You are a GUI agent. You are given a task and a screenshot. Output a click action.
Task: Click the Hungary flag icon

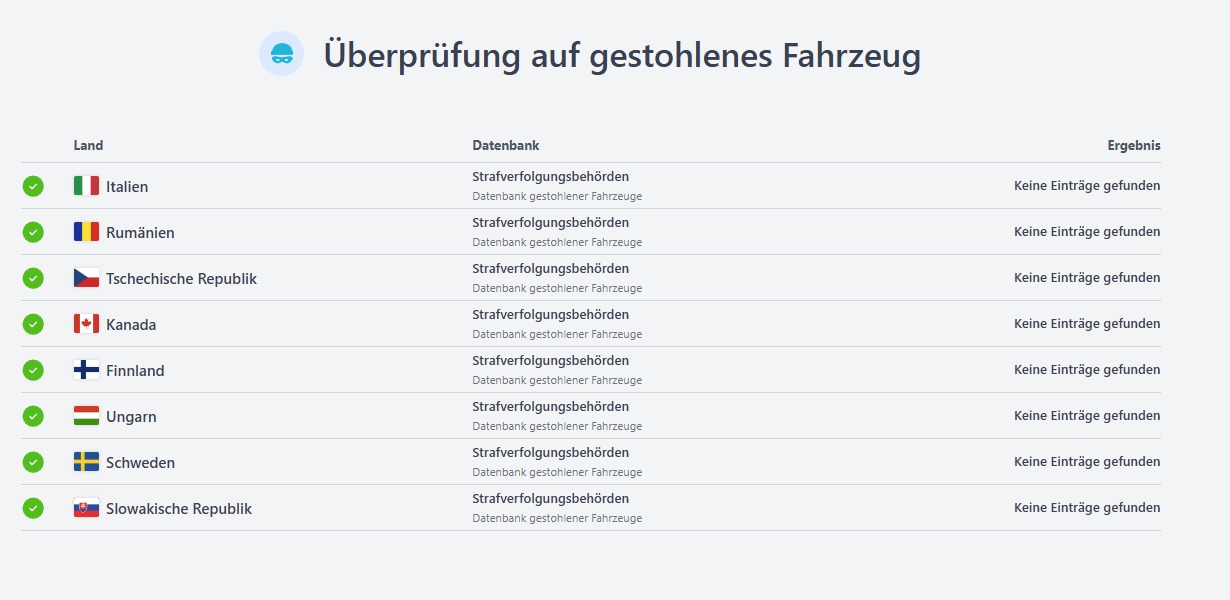(x=86, y=416)
